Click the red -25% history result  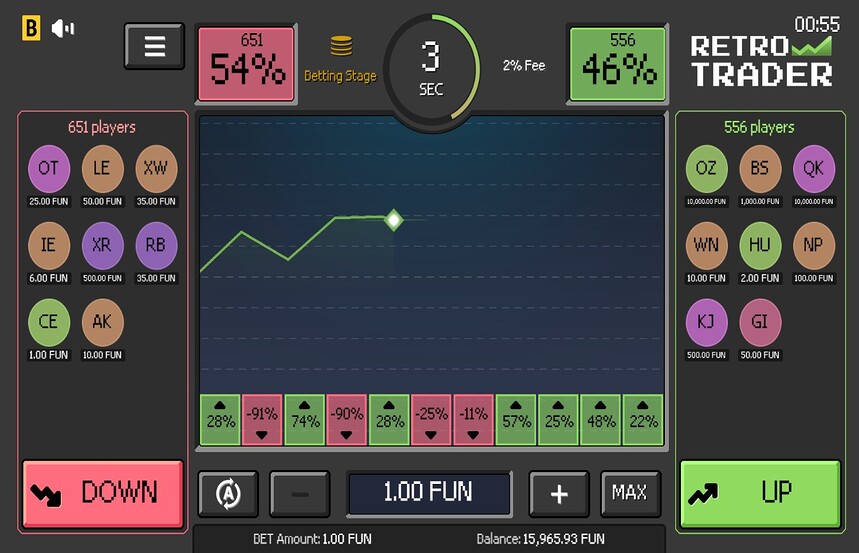click(432, 420)
